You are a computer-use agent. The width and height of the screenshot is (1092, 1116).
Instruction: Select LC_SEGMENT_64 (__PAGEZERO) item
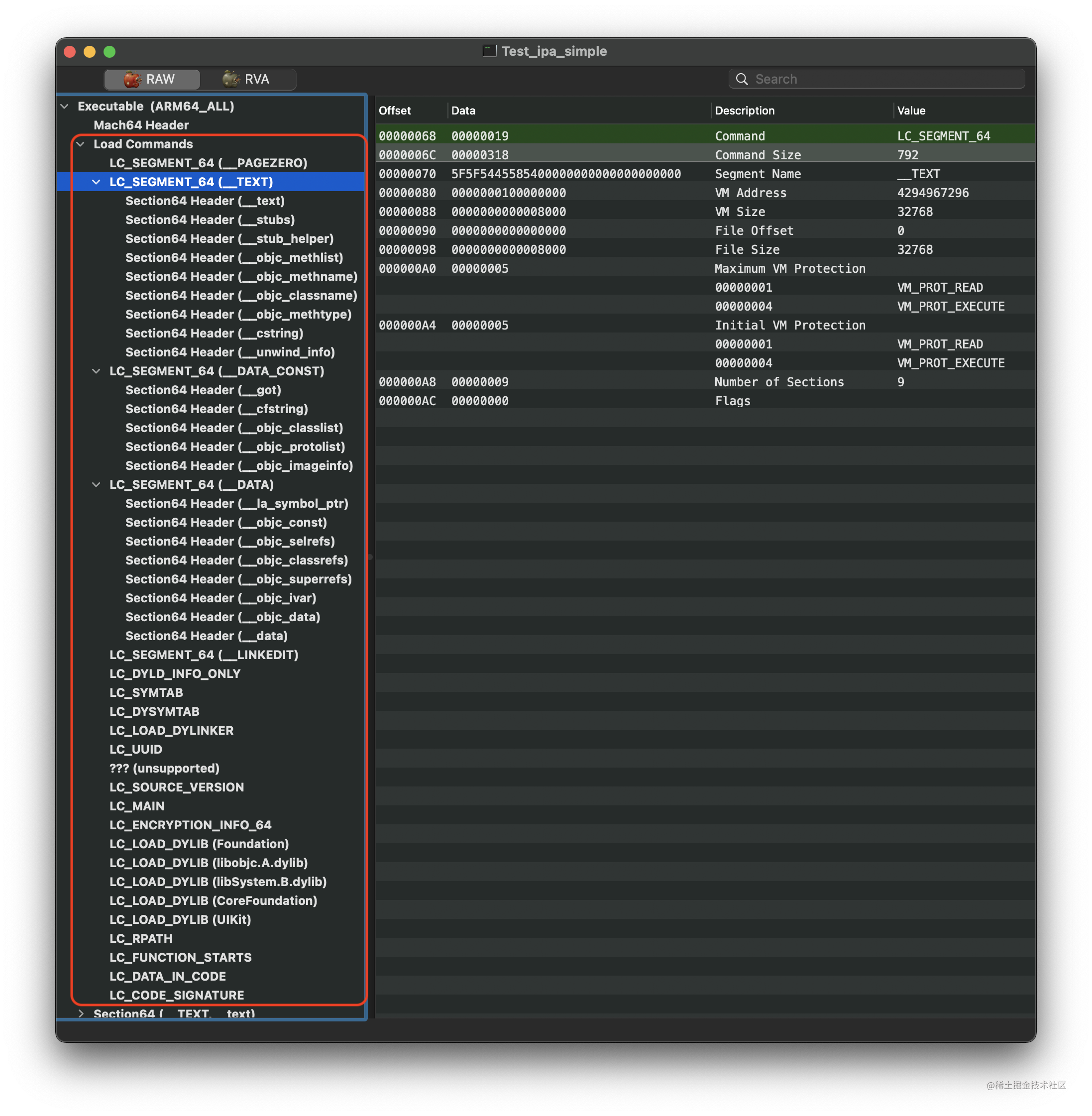pos(208,163)
